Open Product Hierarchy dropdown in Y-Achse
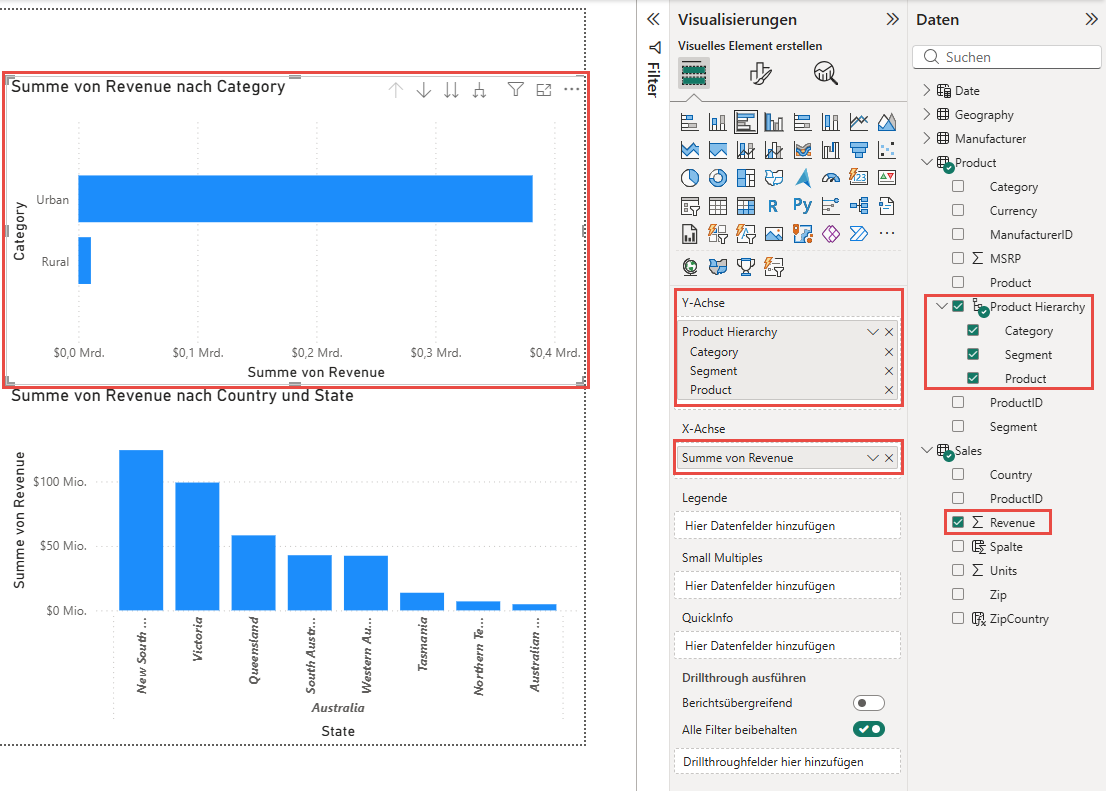1106x791 pixels. [873, 332]
